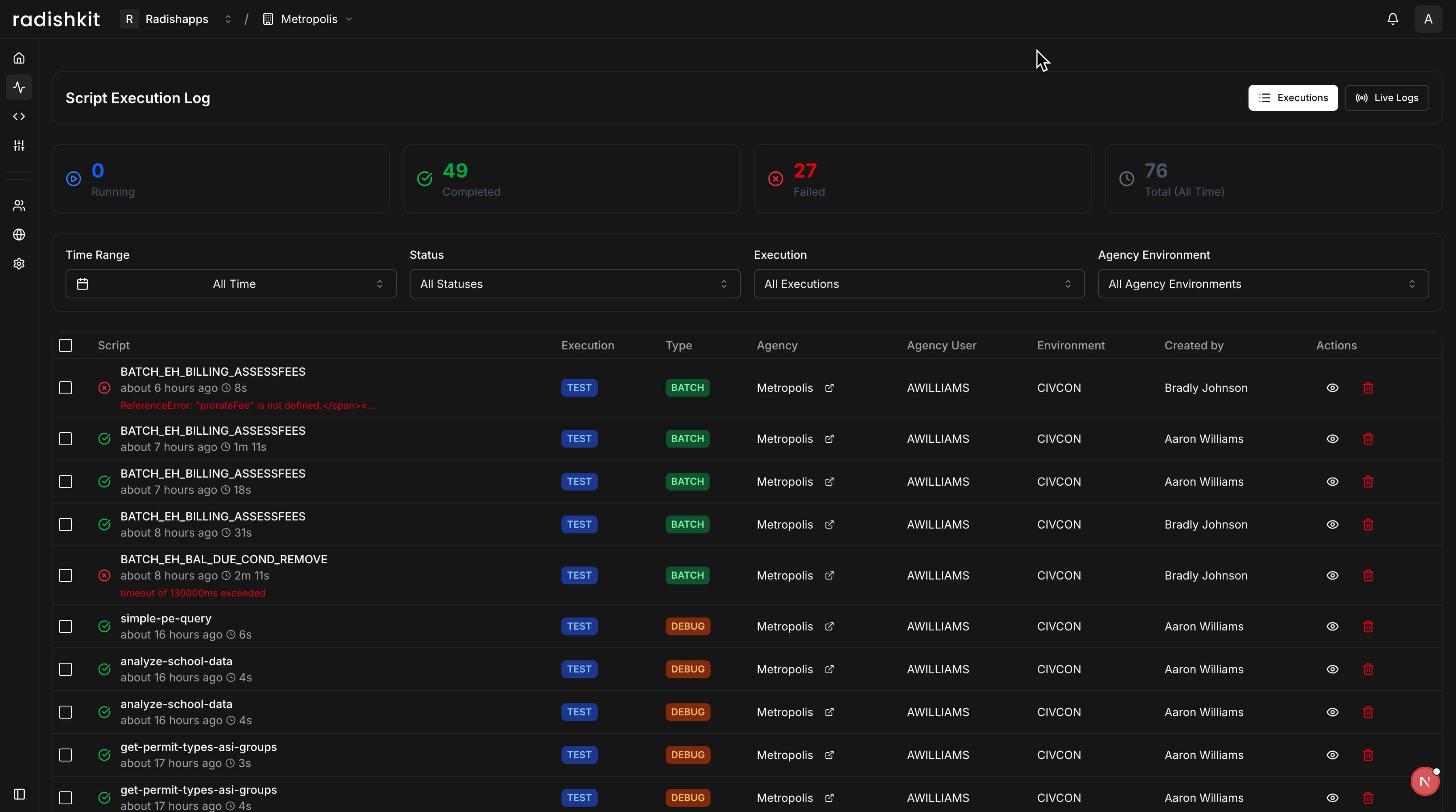
Task: Open the settings gear in the sidebar
Action: click(19, 263)
